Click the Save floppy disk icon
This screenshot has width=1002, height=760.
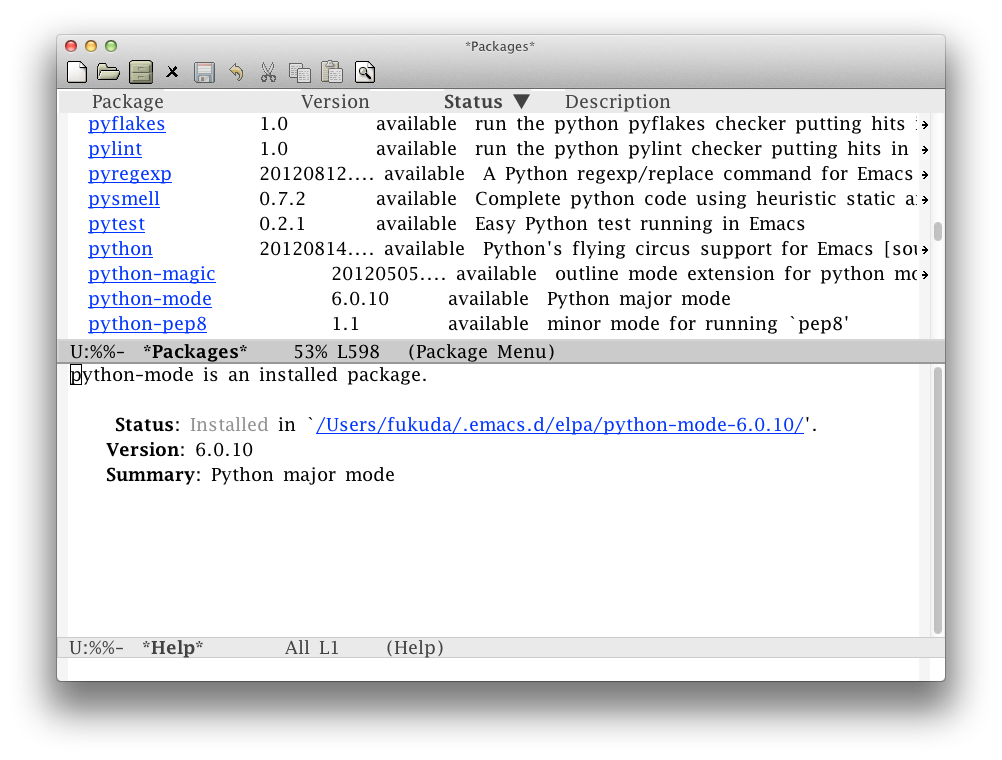pyautogui.click(x=204, y=72)
